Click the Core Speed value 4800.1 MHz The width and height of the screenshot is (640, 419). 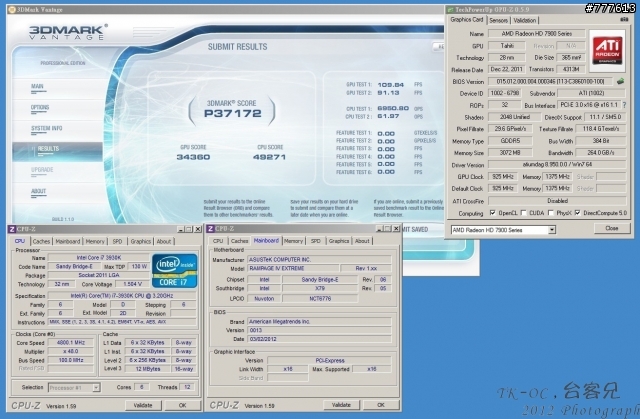(x=71, y=343)
